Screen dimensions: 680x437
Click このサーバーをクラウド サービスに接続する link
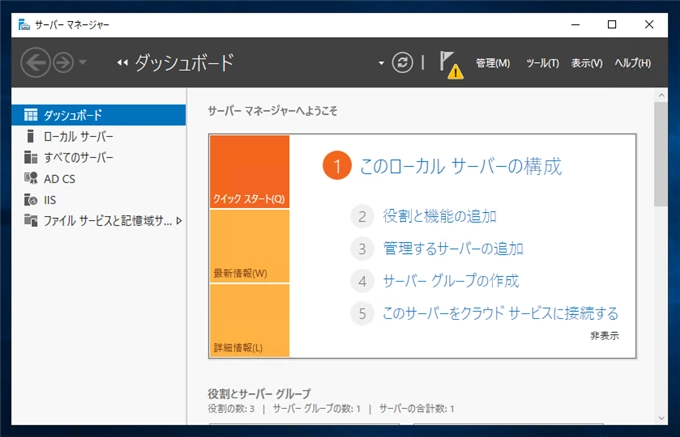click(500, 313)
